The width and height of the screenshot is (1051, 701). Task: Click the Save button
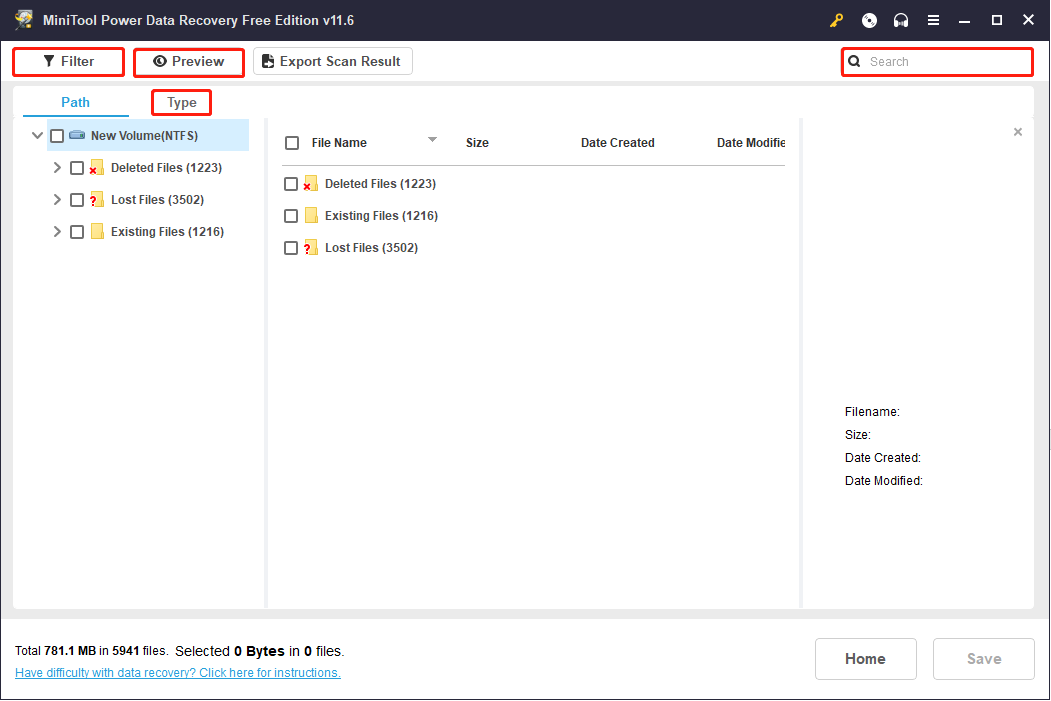[x=983, y=659]
